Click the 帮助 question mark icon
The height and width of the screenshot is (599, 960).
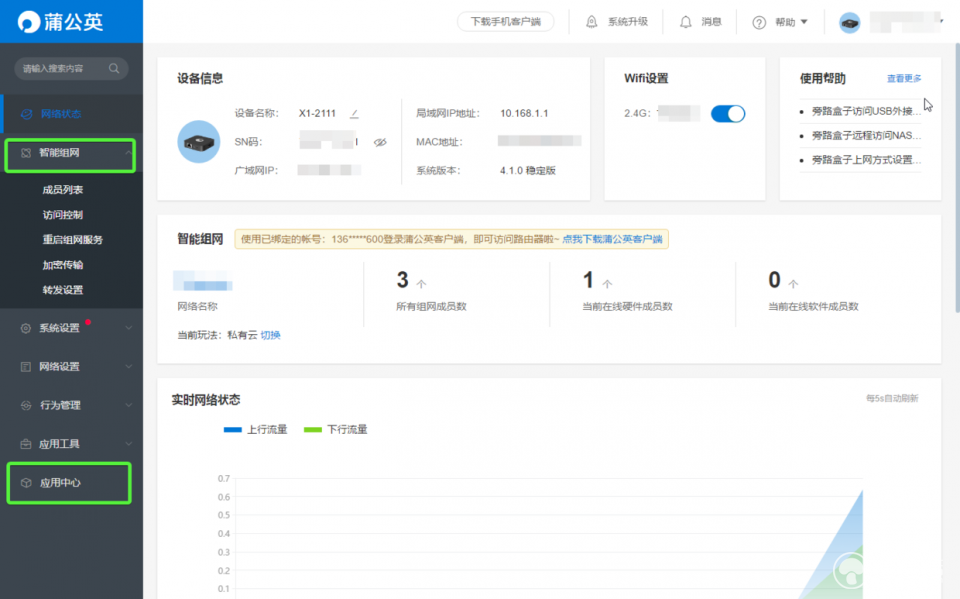click(x=759, y=23)
